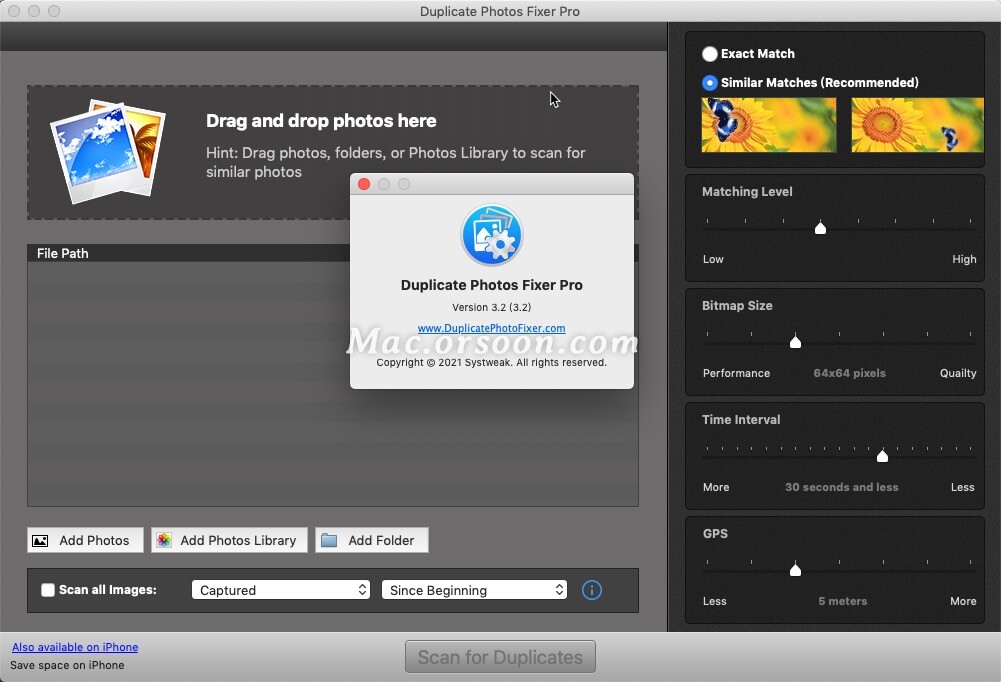
Task: Click the GPS slider handle
Action: click(x=795, y=569)
